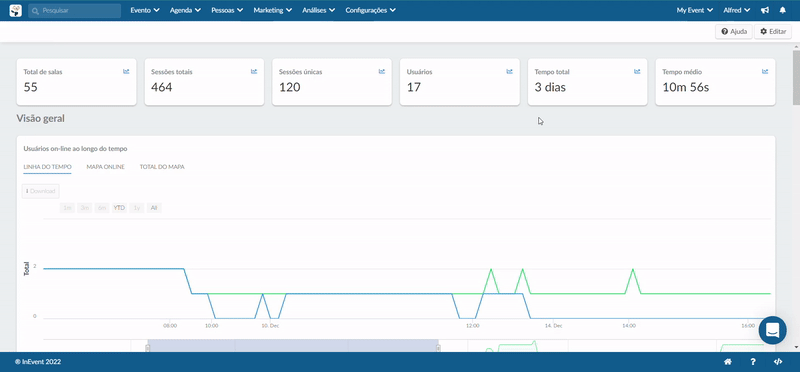Viewport: 800px width, 372px height.
Task: Open chart icon on Tempo total card
Action: pyautogui.click(x=637, y=71)
